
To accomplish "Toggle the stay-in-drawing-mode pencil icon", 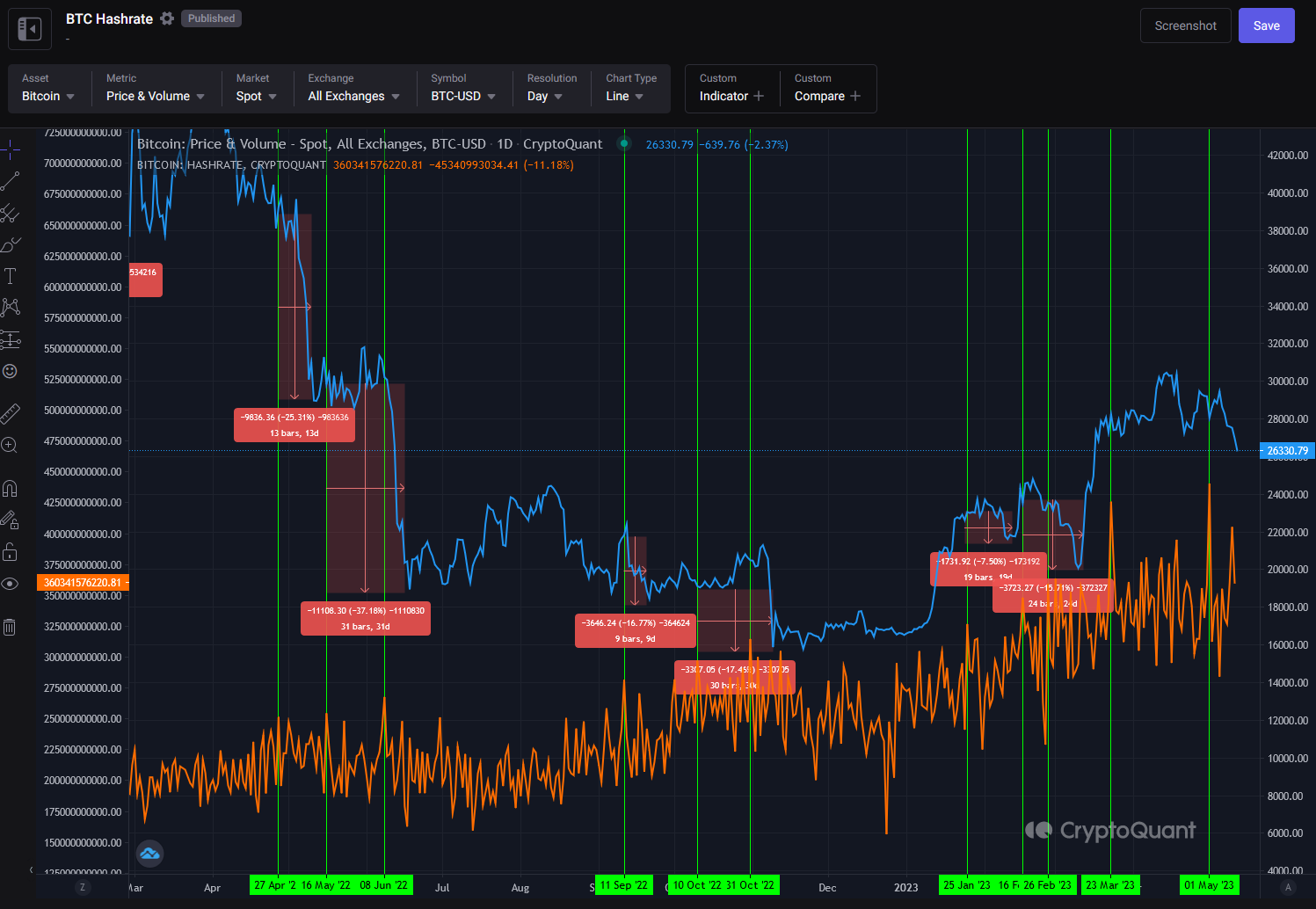I will tap(11, 520).
